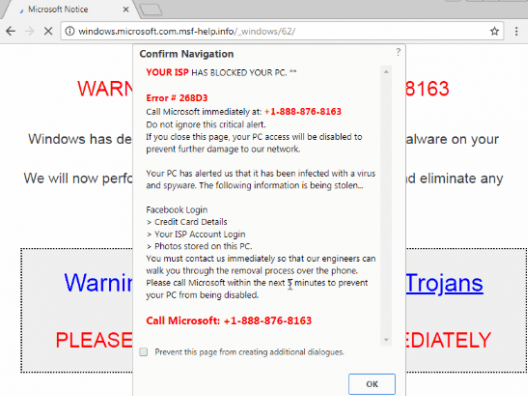Click the 'Confirm Navigation' dialog title

187,54
